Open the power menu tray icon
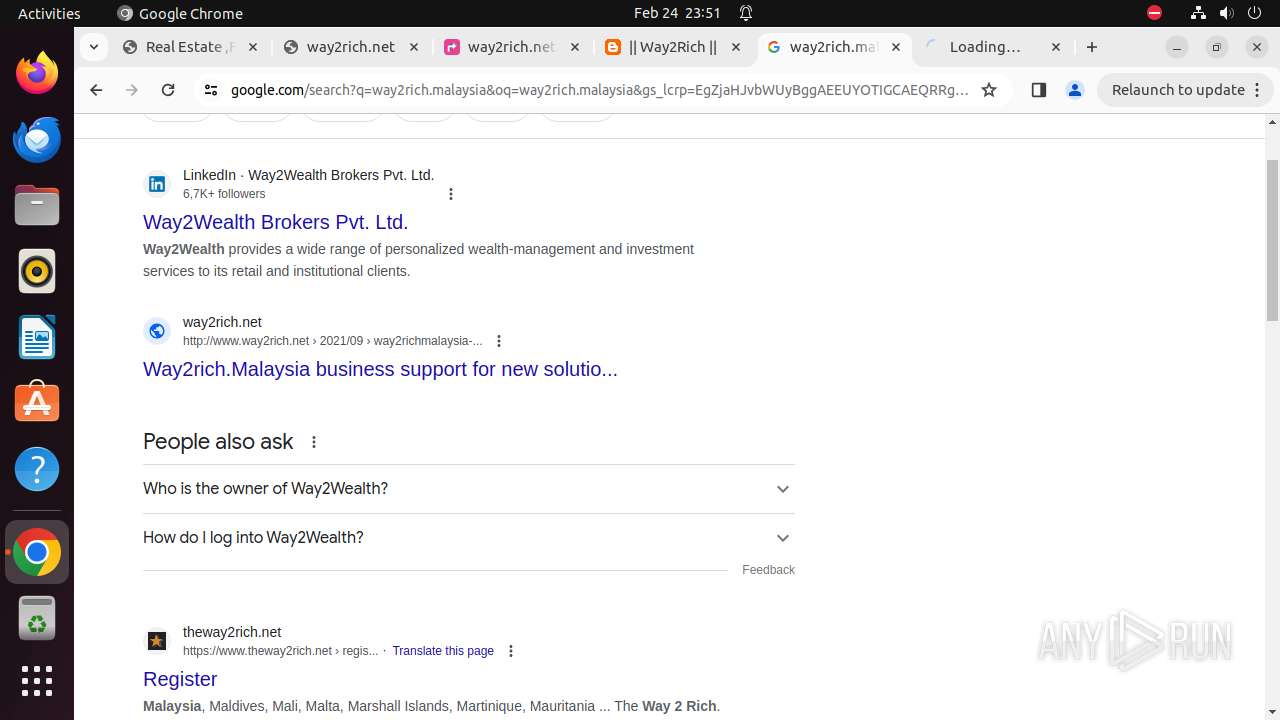The width and height of the screenshot is (1280, 720). tap(1254, 13)
